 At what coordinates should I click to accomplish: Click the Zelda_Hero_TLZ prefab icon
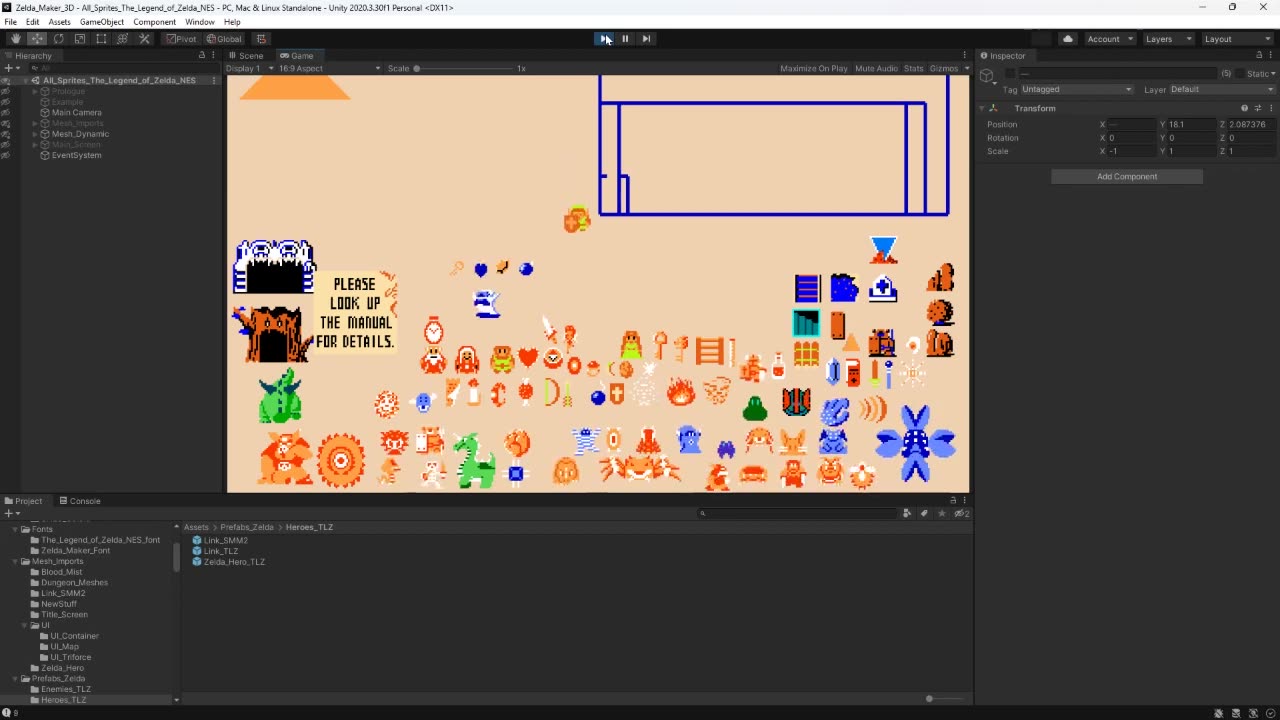coord(197,562)
